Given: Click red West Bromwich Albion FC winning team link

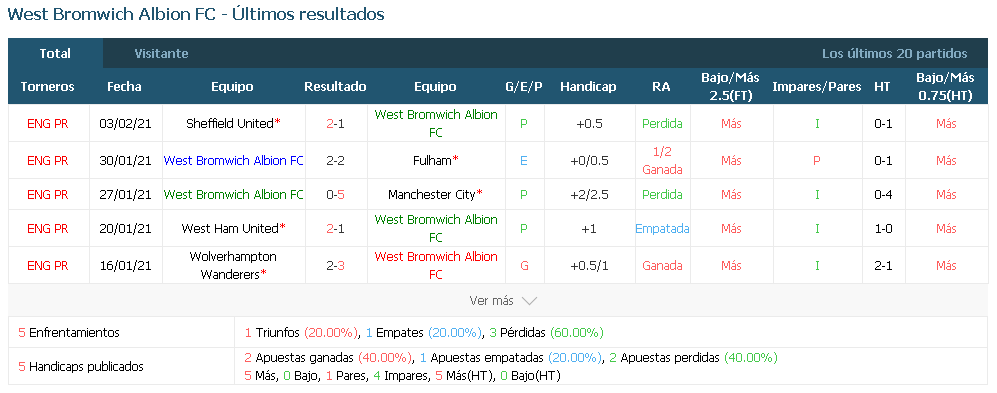Looking at the screenshot, I should [x=436, y=265].
